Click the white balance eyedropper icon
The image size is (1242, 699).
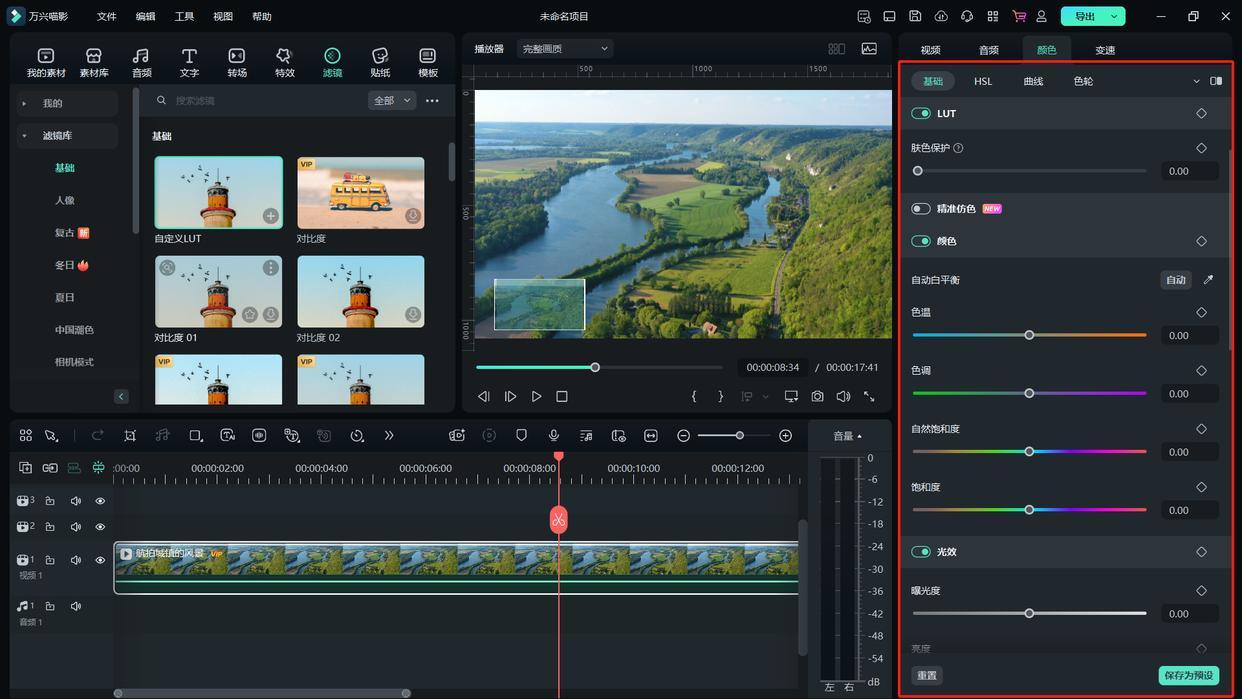(x=1208, y=280)
